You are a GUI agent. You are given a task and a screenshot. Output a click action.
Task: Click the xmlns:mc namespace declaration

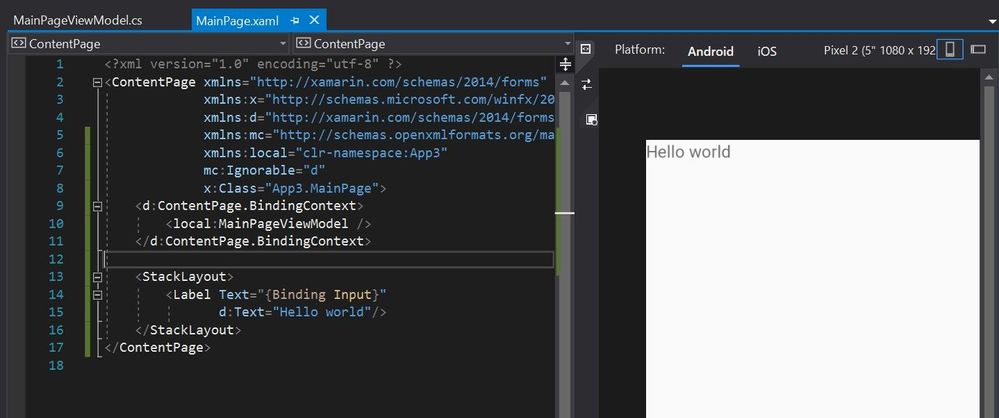coord(380,135)
